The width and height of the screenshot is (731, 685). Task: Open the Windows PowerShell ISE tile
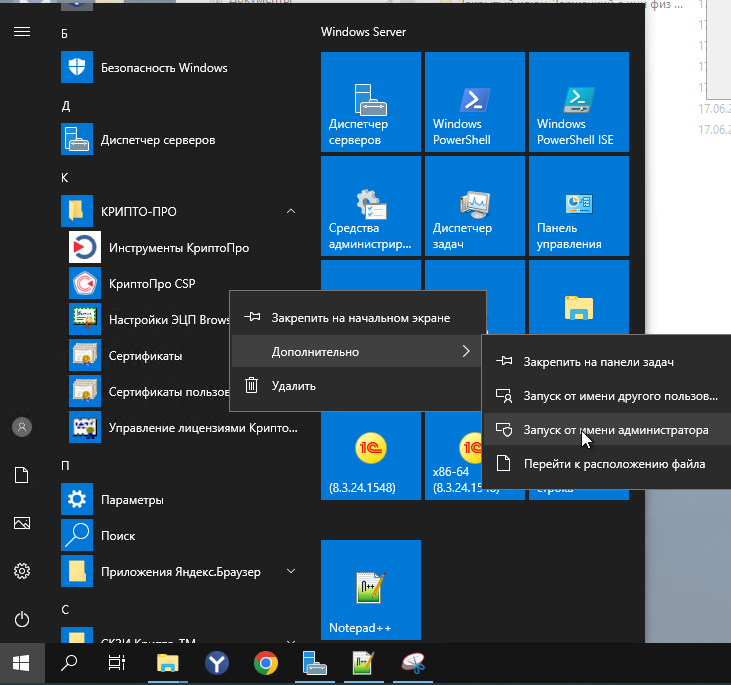click(579, 102)
